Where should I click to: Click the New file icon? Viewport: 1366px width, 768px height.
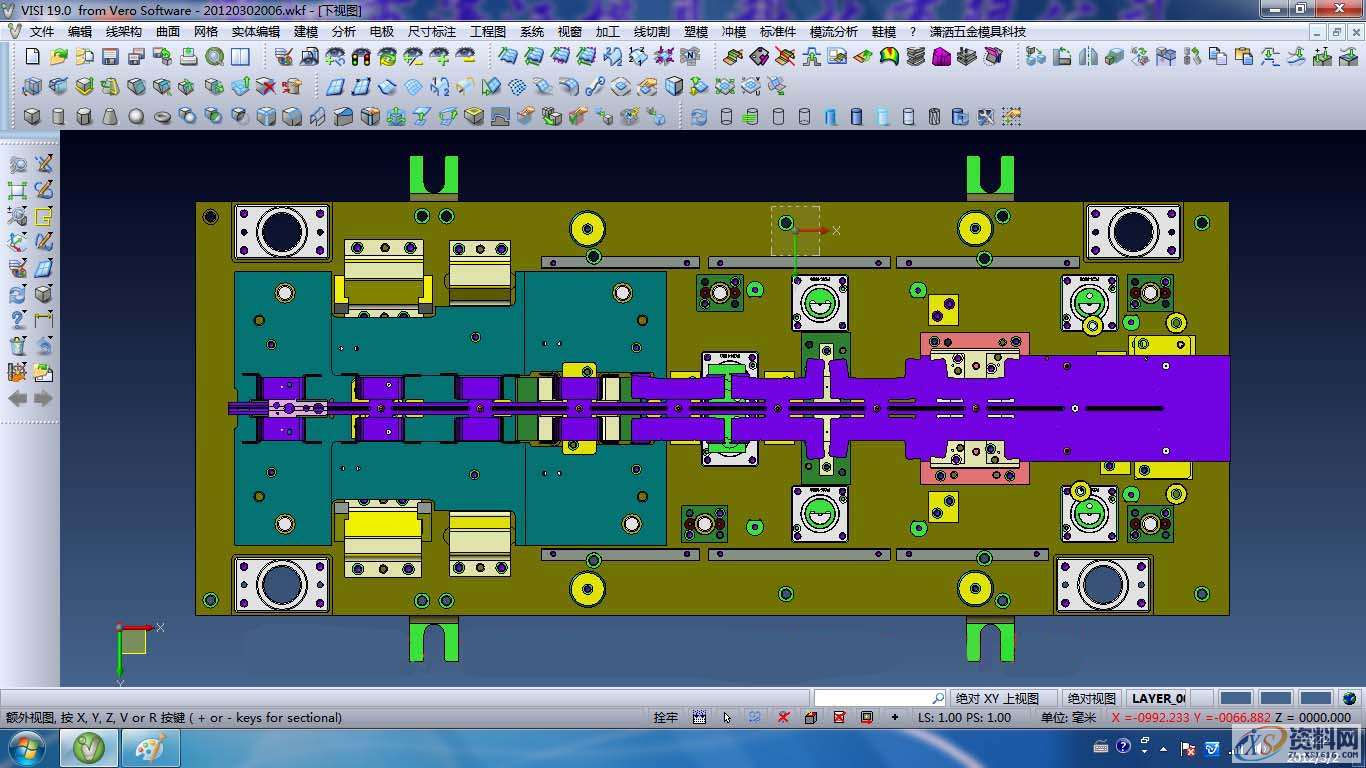33,57
